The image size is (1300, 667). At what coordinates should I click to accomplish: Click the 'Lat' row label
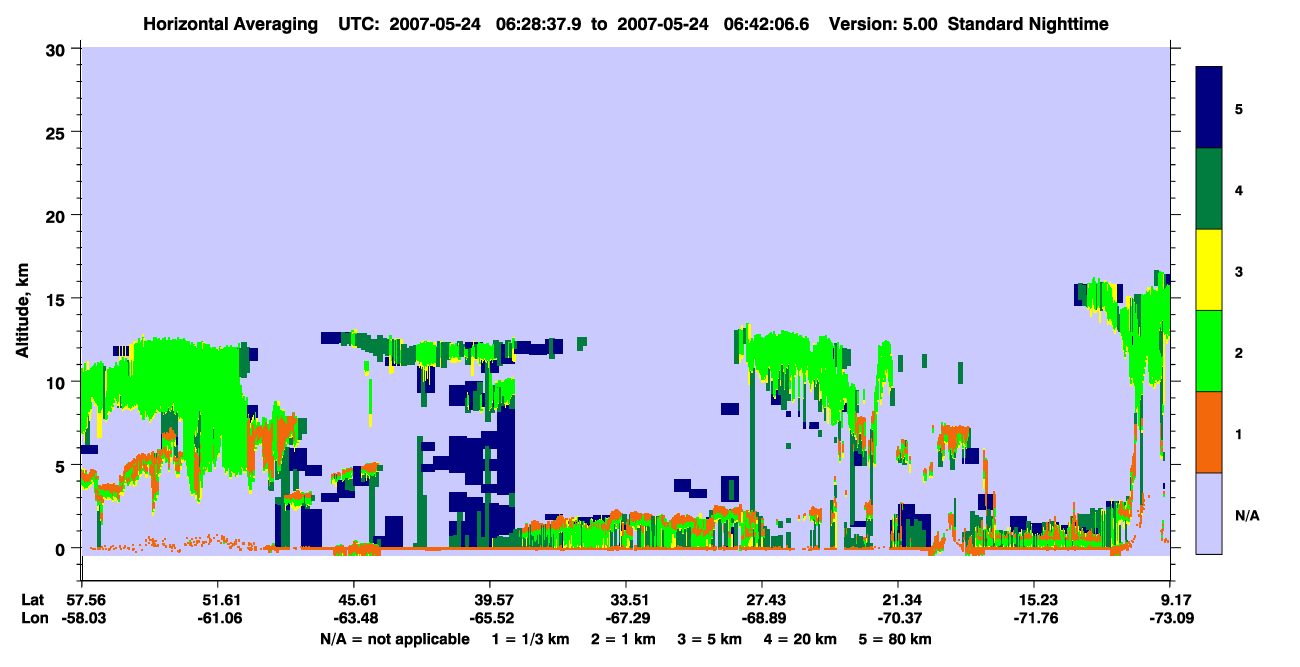pos(32,600)
